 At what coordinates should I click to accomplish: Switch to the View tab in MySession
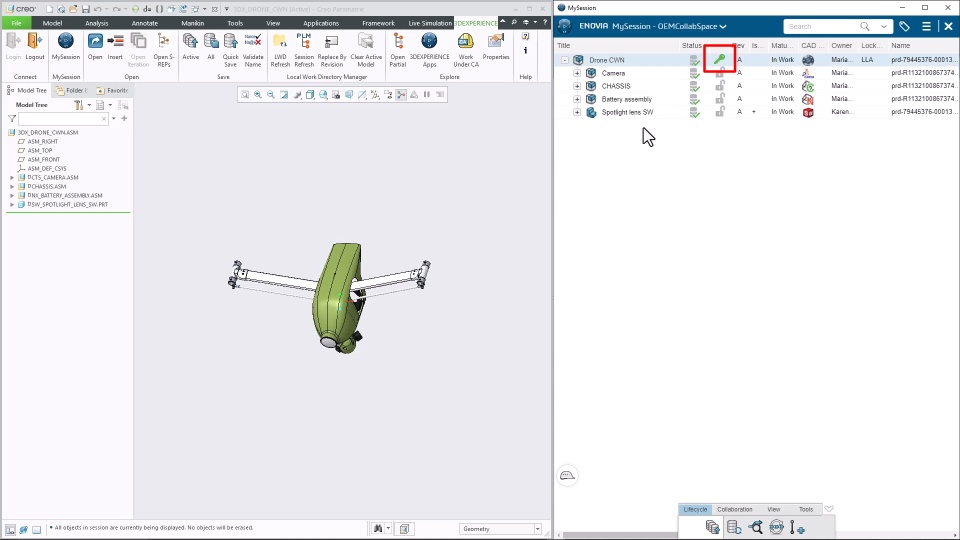tap(774, 509)
